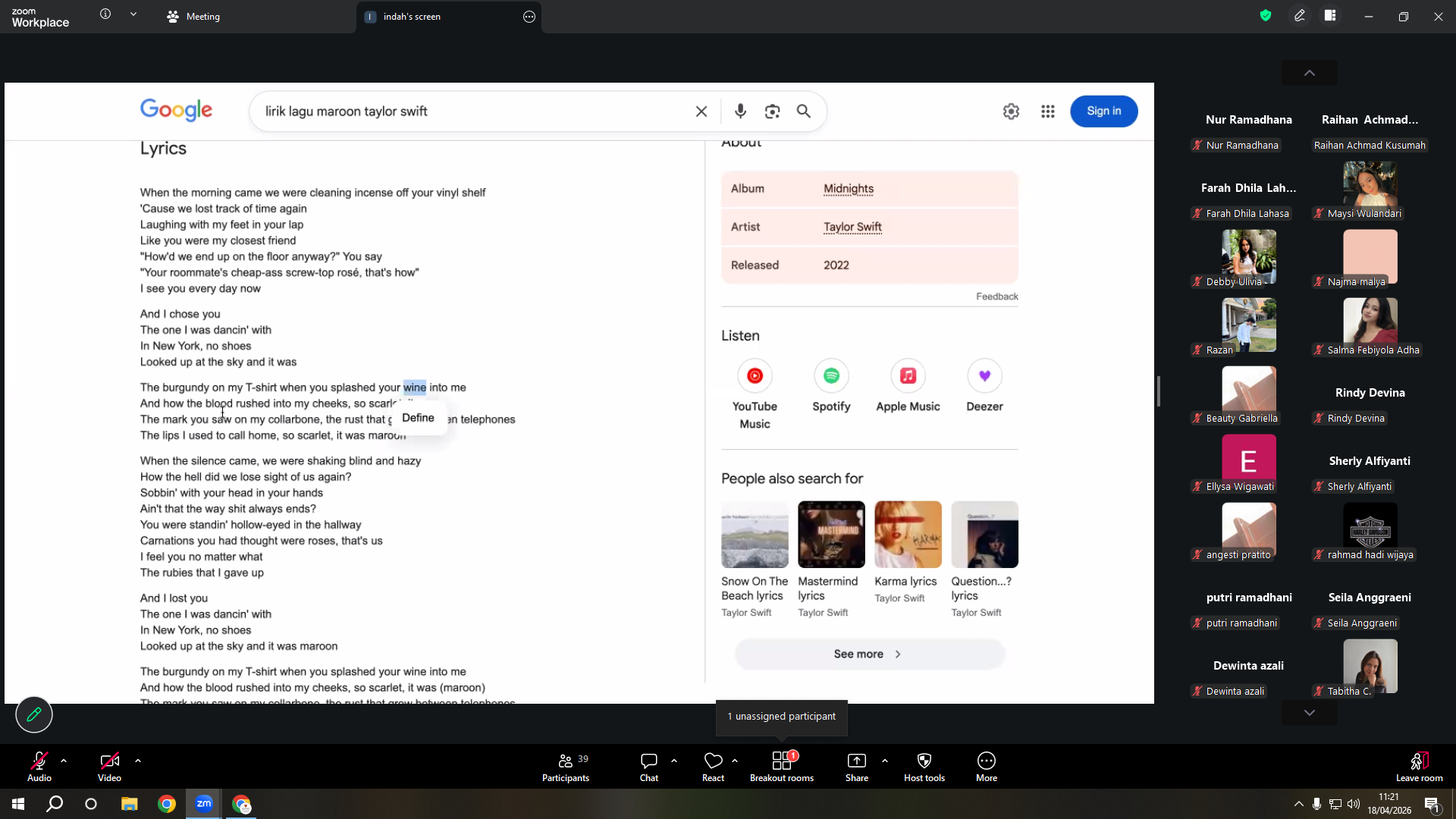This screenshot has width=1456, height=819.
Task: Show previous participants with up chevron
Action: (x=1310, y=74)
